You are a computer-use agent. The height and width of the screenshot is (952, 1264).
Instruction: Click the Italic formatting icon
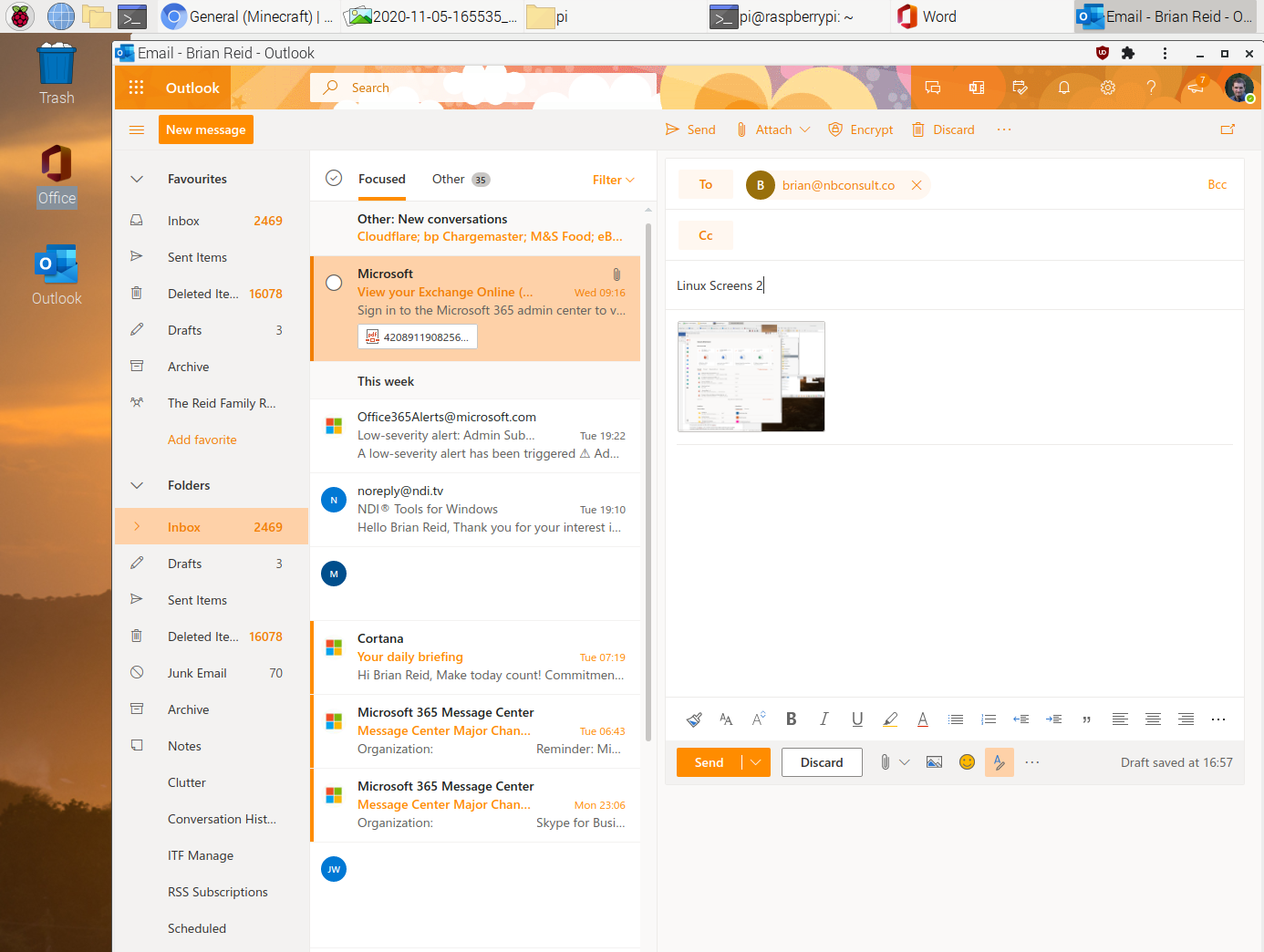[x=824, y=719]
